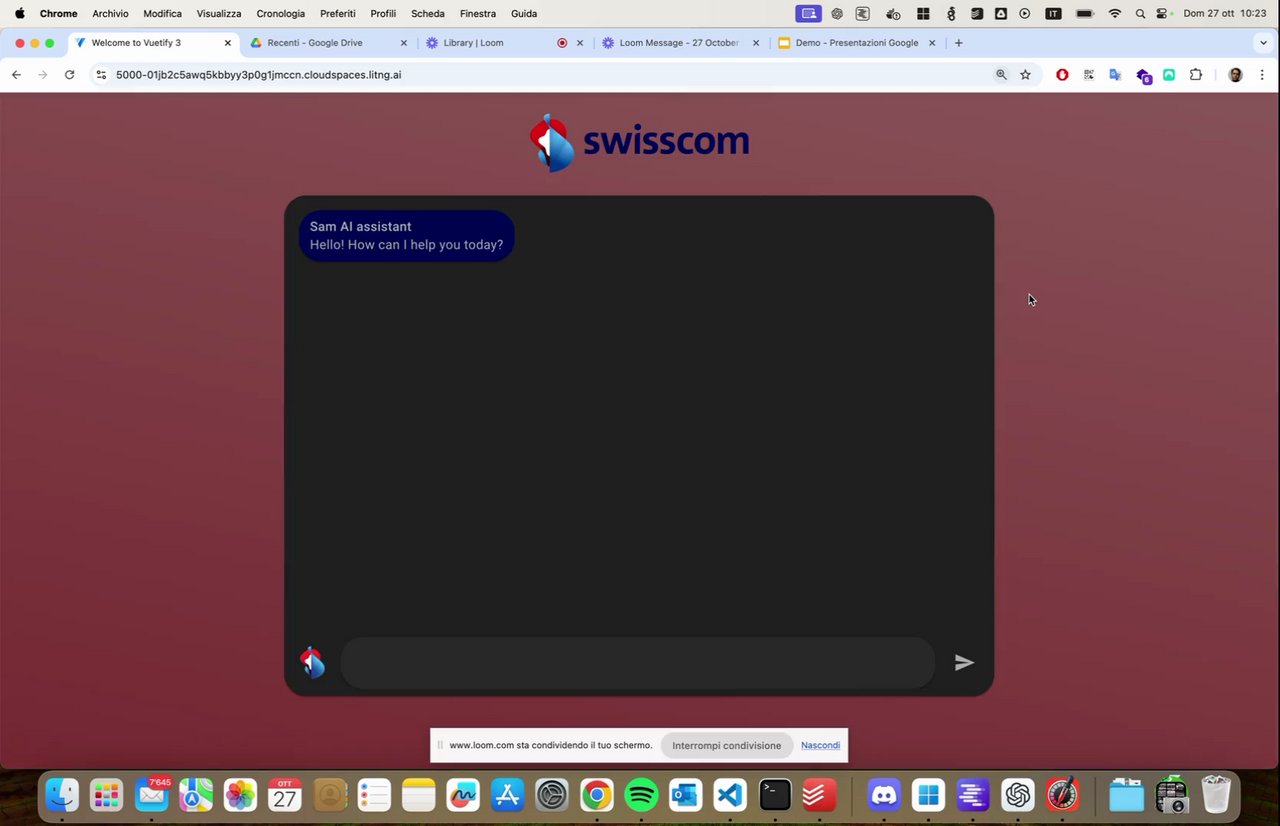
Task: Open the Google Translate extension
Action: 1115,75
